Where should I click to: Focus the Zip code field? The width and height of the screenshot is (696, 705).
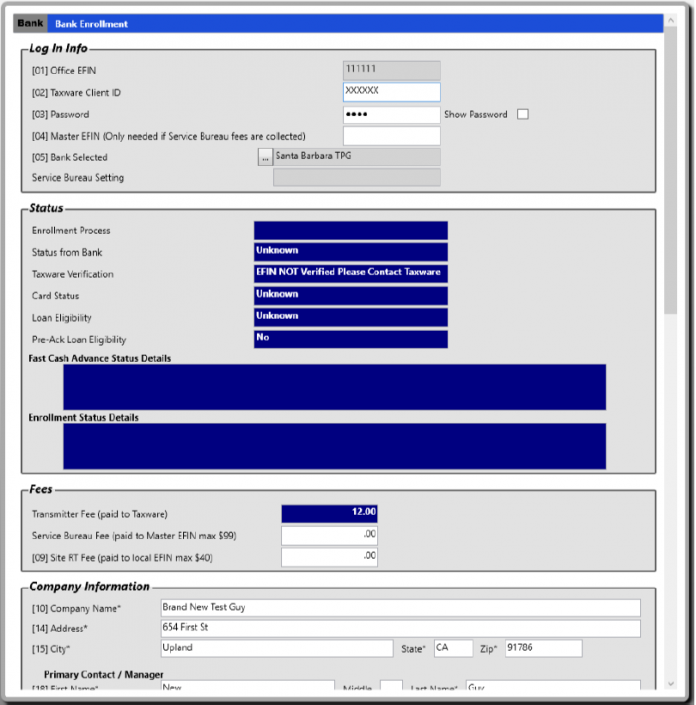click(x=543, y=648)
